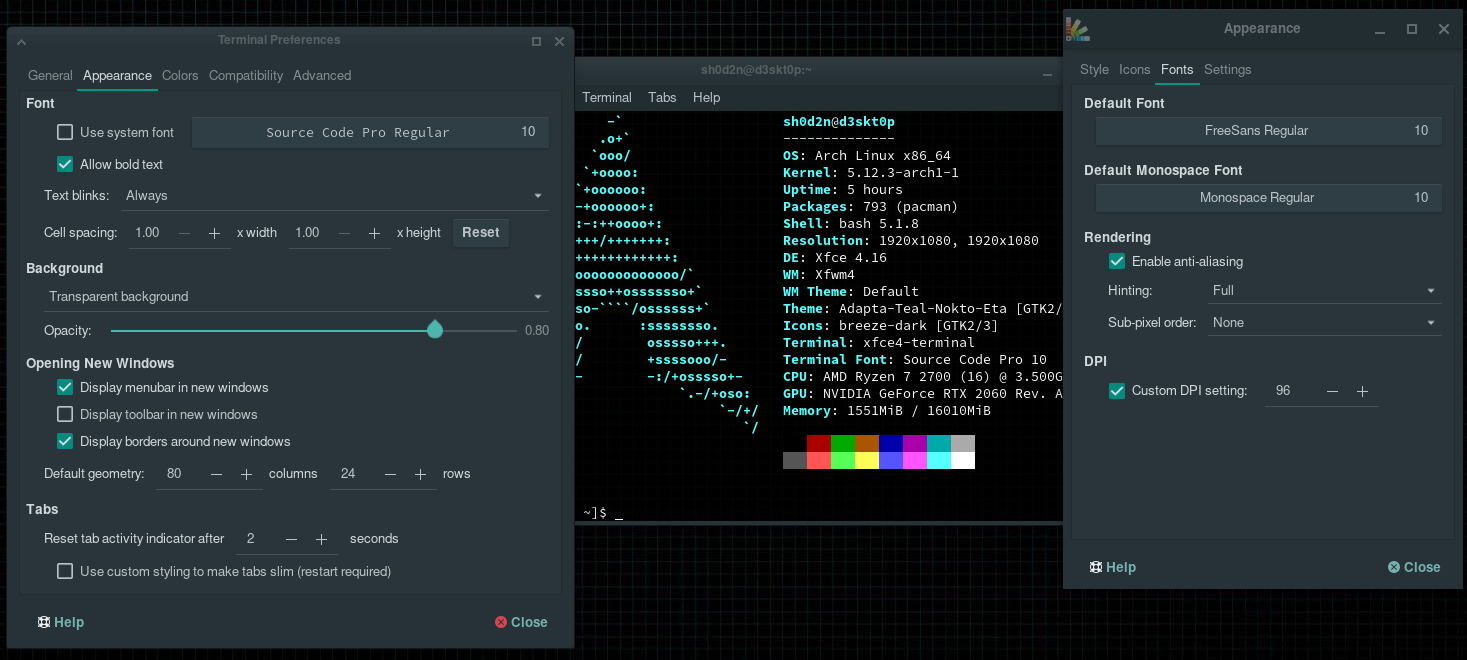Increase tab activity reset seconds
This screenshot has height=660, width=1467.
click(x=321, y=539)
